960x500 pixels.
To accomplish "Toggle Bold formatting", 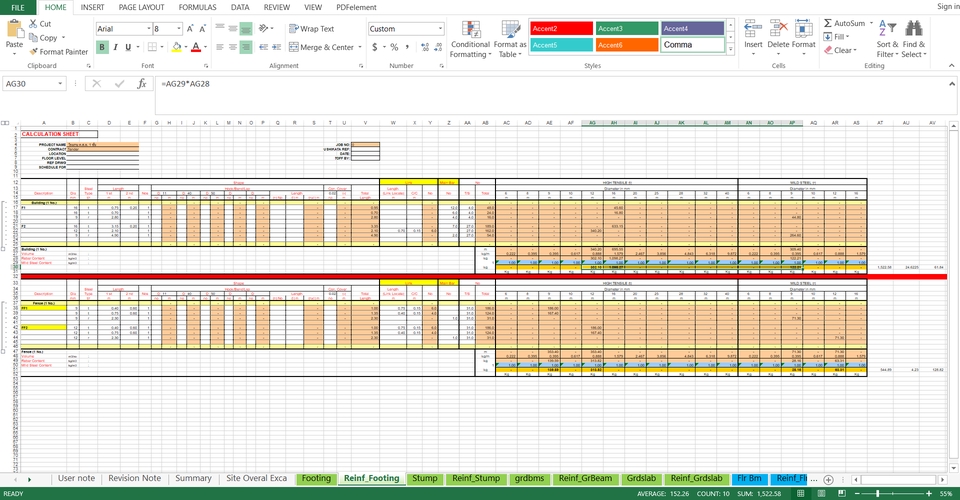I will point(102,47).
